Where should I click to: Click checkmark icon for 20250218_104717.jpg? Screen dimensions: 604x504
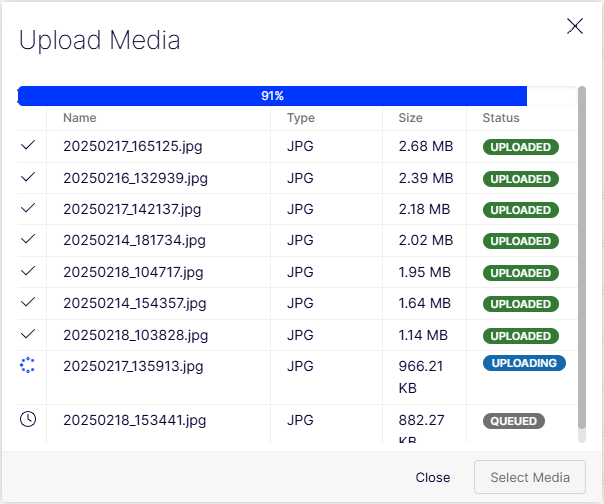[x=28, y=271]
